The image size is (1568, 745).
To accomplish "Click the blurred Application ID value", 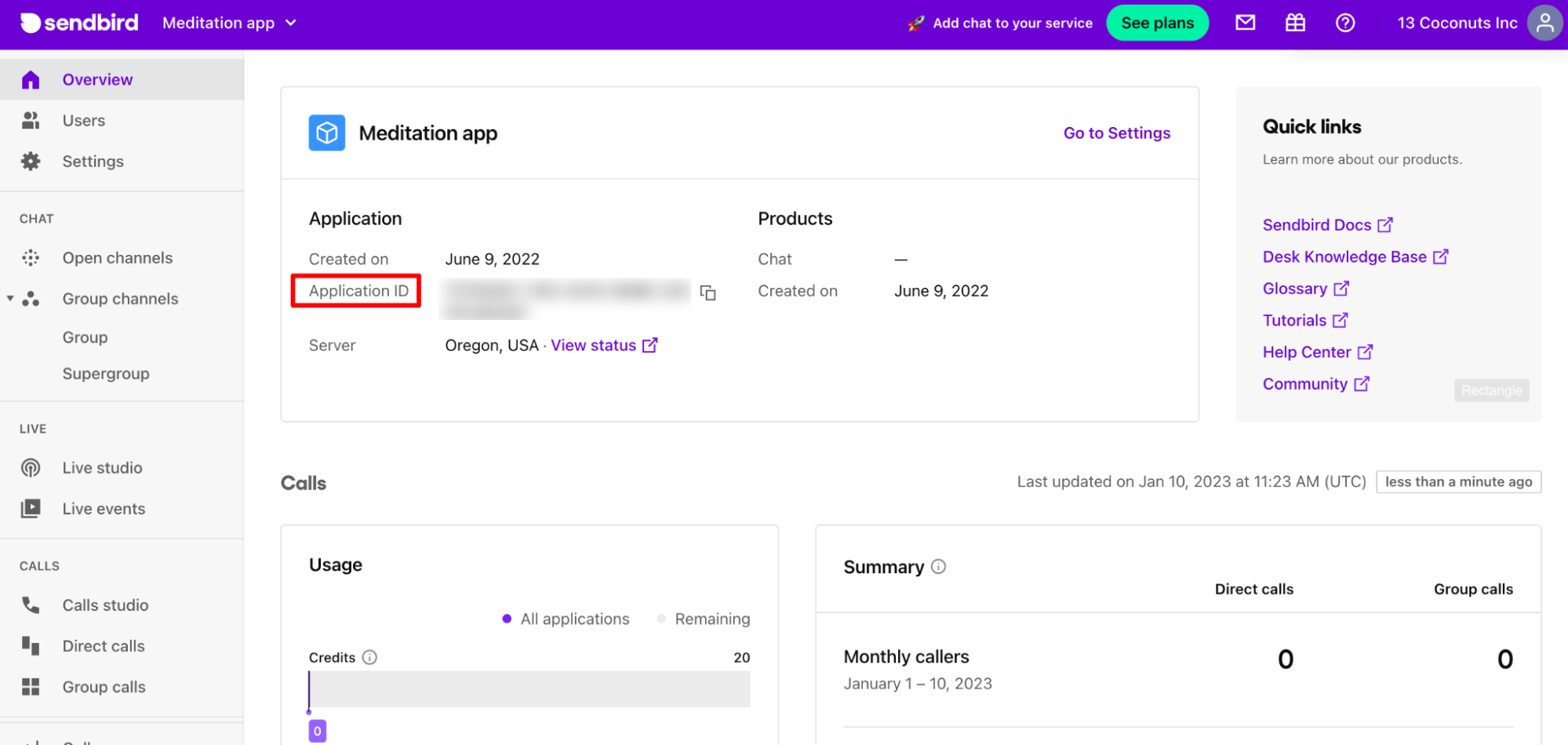I will [x=565, y=299].
